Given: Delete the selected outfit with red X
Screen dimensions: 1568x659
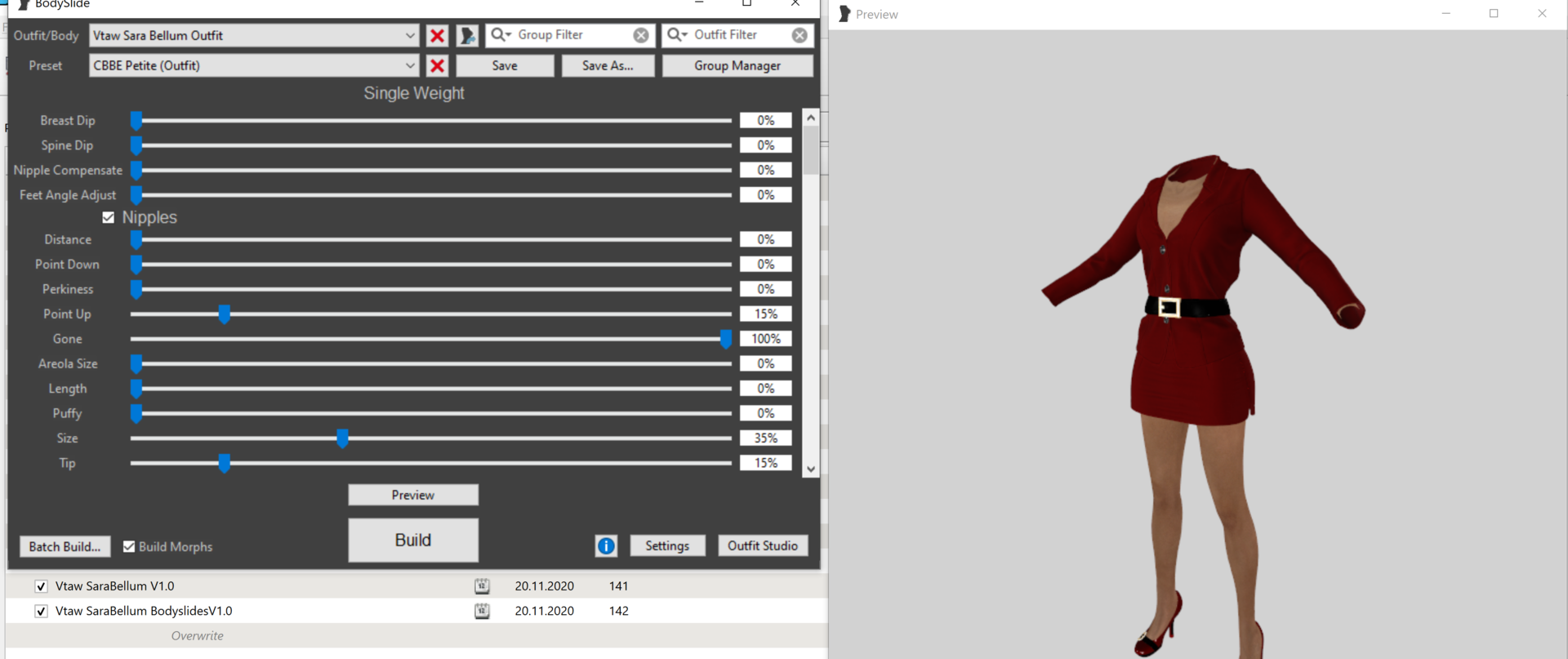Looking at the screenshot, I should pyautogui.click(x=438, y=35).
